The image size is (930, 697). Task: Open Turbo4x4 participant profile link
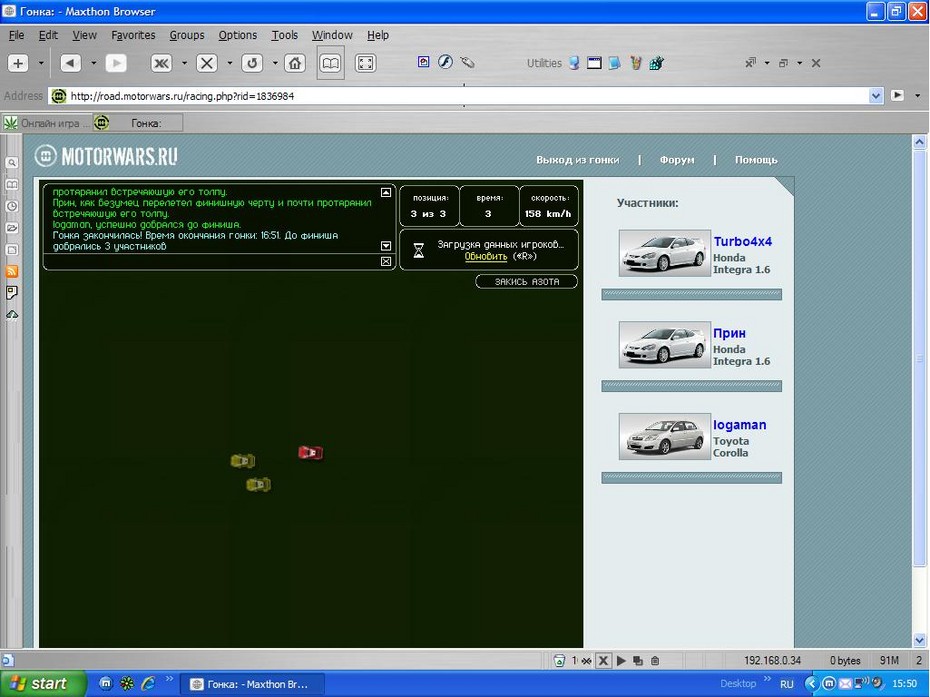(743, 241)
